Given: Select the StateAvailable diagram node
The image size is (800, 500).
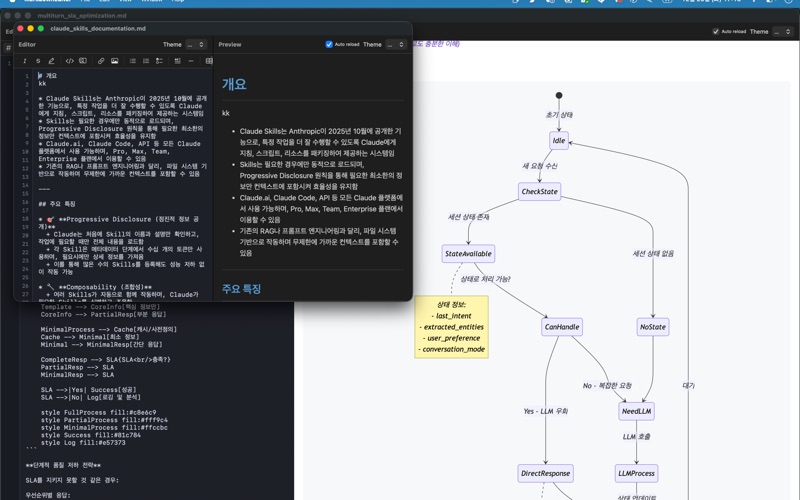Looking at the screenshot, I should pyautogui.click(x=468, y=254).
